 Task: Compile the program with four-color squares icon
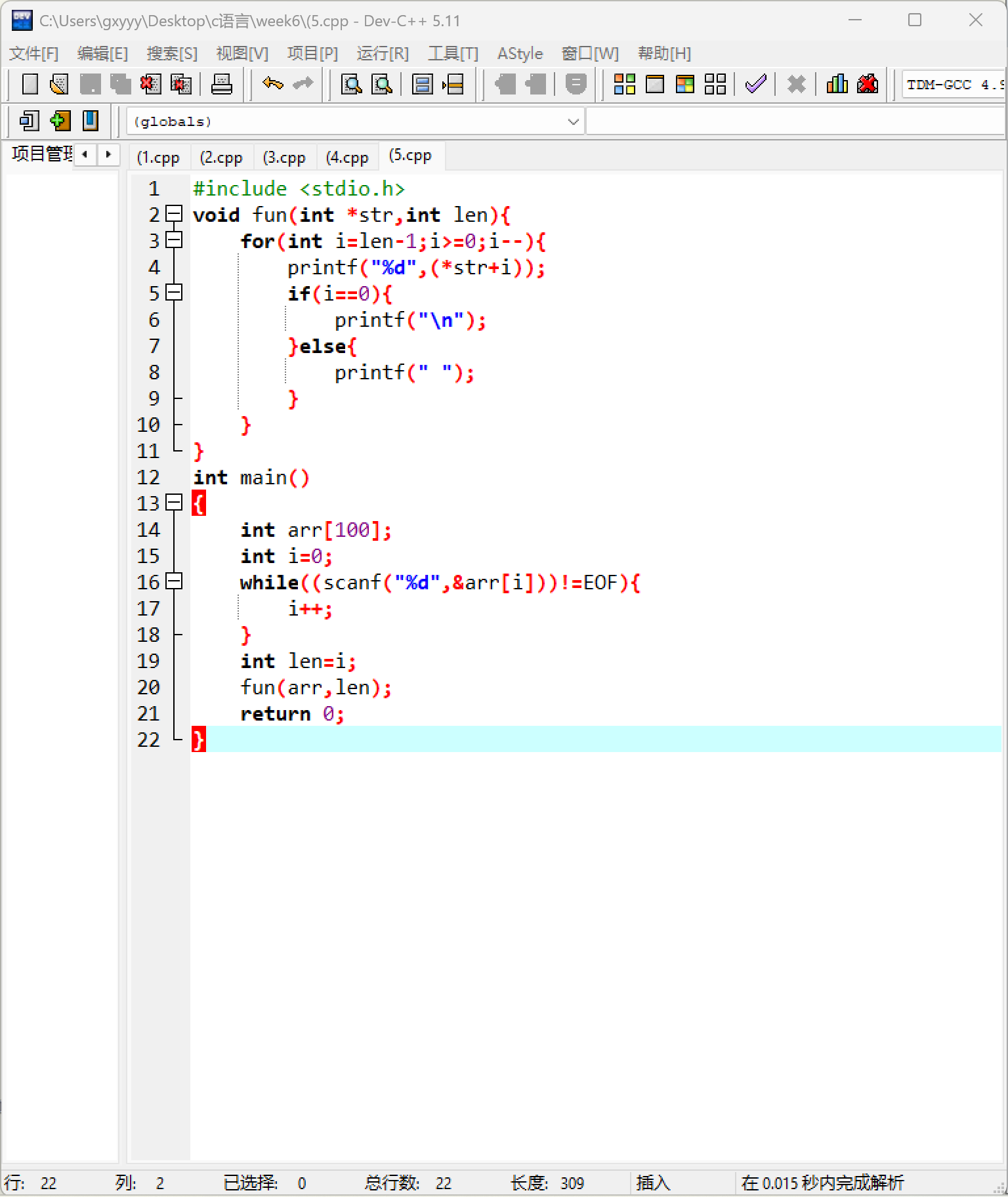(x=624, y=84)
